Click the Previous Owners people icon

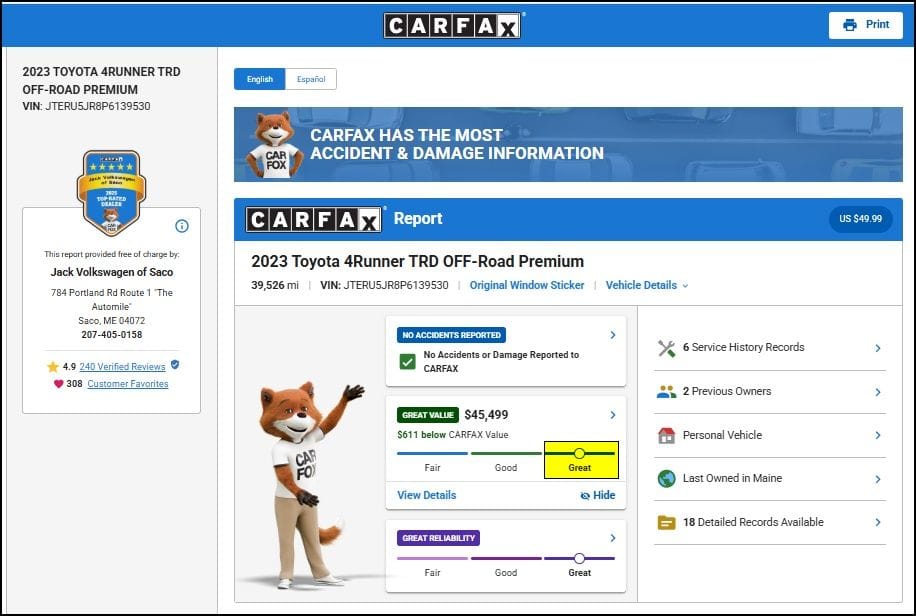[x=667, y=392]
